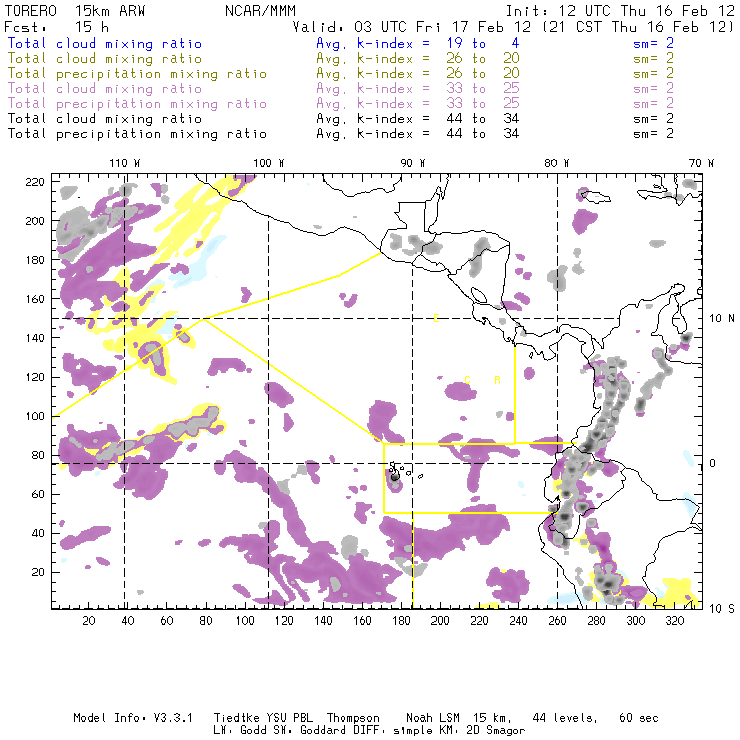Select black 'Total precipitation mixing ratio' legend line
Screen dimensions: 740x740
tap(137, 134)
